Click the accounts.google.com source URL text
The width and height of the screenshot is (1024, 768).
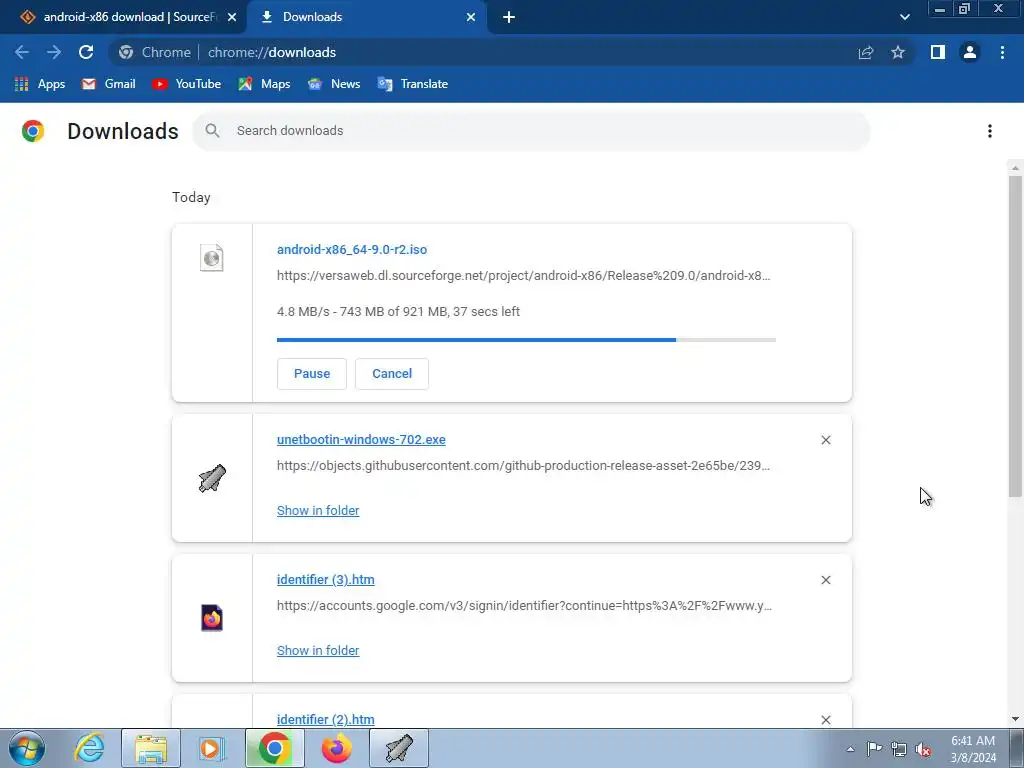tap(524, 605)
